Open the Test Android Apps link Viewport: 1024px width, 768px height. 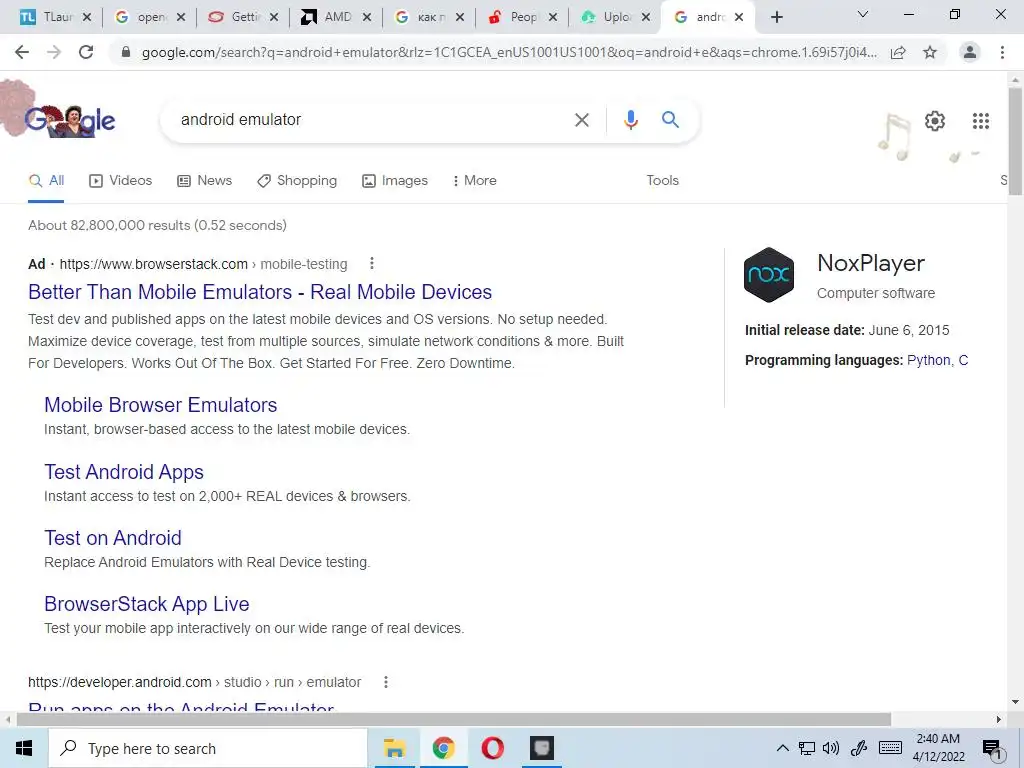[x=124, y=472]
